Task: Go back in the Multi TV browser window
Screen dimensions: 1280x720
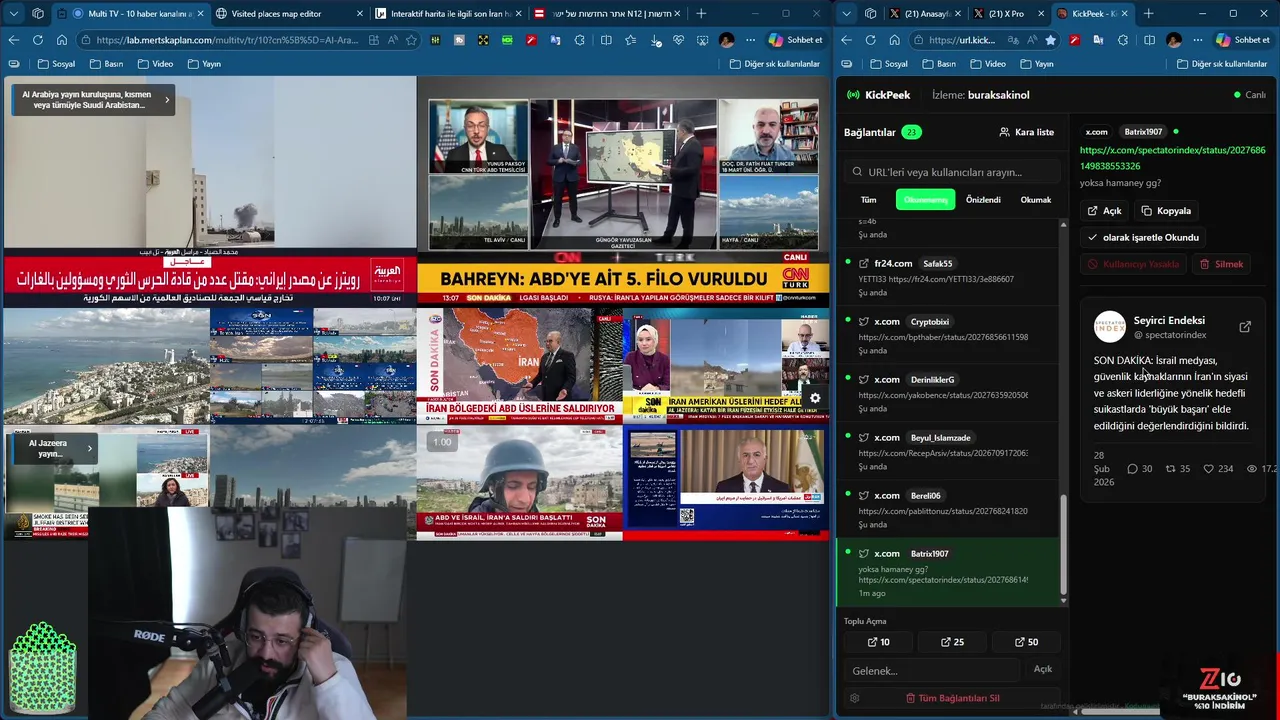Action: [14, 40]
